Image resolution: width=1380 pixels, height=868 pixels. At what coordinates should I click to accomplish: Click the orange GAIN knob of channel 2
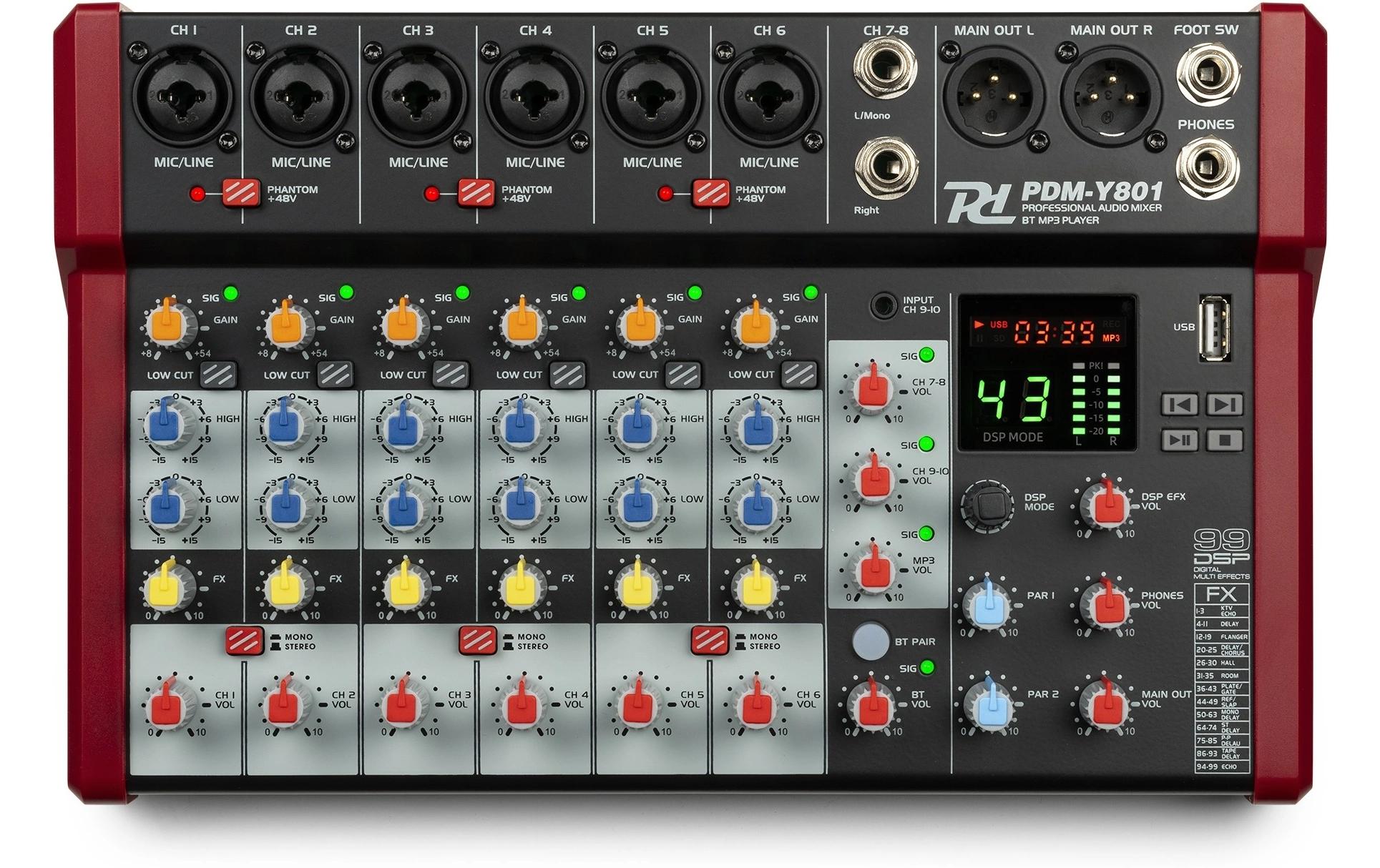coord(289,325)
